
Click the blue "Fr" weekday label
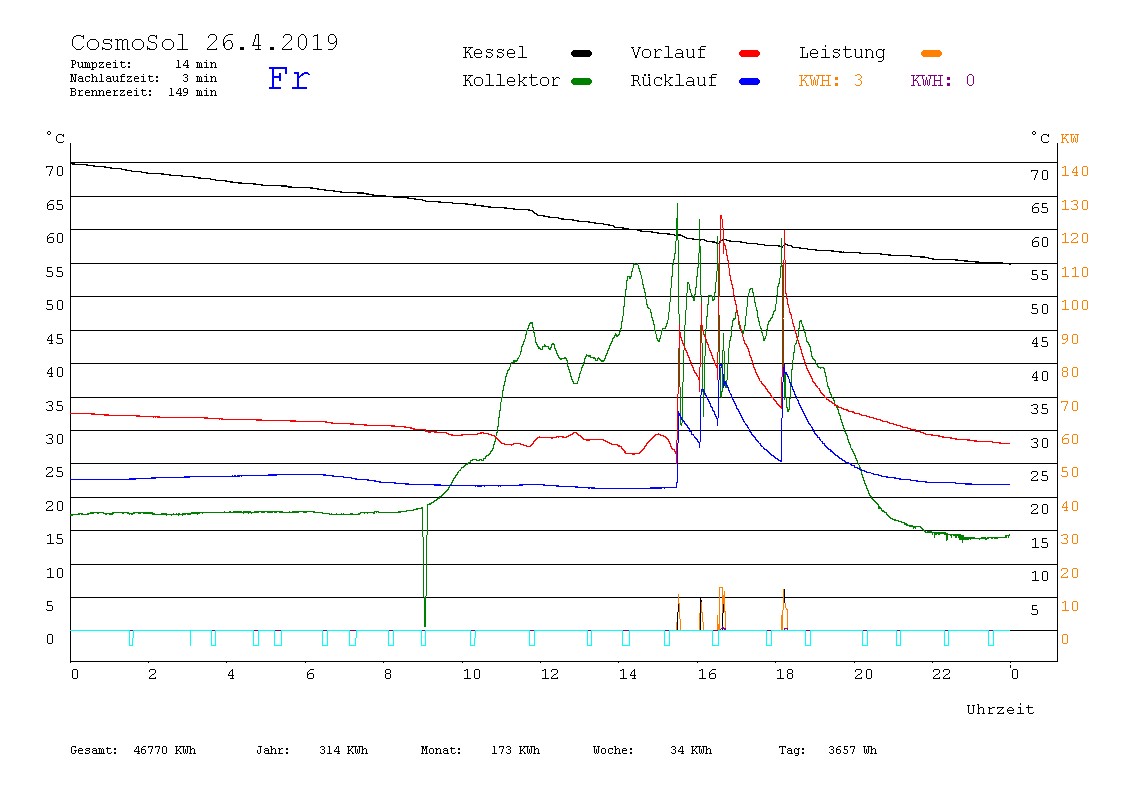(x=288, y=78)
